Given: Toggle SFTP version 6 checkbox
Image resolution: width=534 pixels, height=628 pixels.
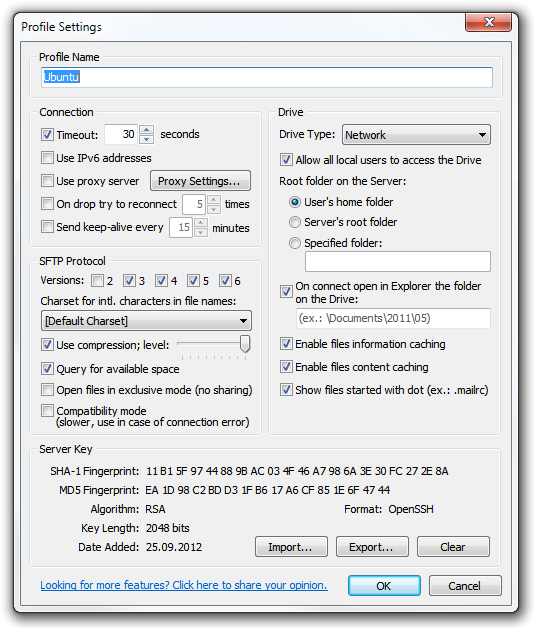Looking at the screenshot, I should tap(225, 281).
